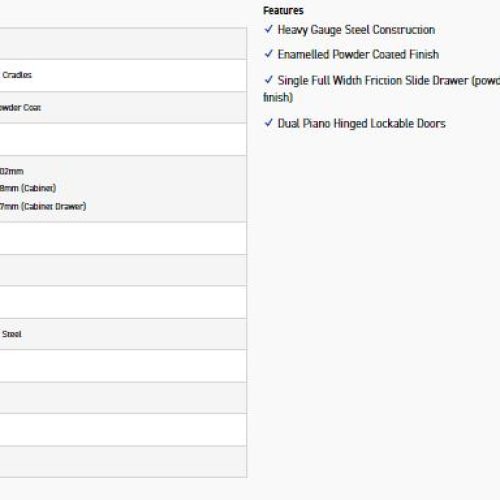Click the (Cabinet Drawer) dimension text

click(x=53, y=206)
